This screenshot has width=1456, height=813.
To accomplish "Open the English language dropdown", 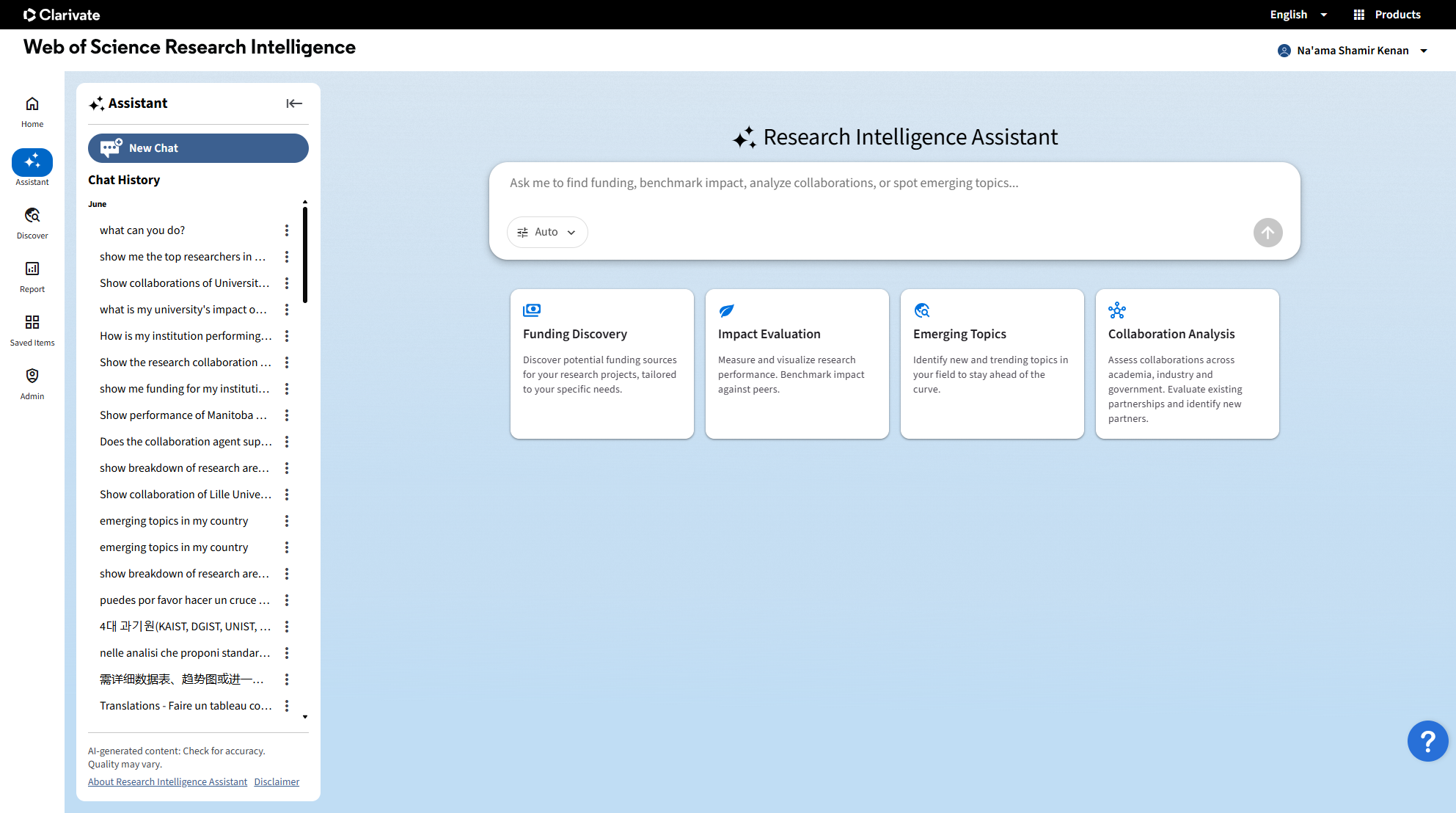I will coord(1298,15).
